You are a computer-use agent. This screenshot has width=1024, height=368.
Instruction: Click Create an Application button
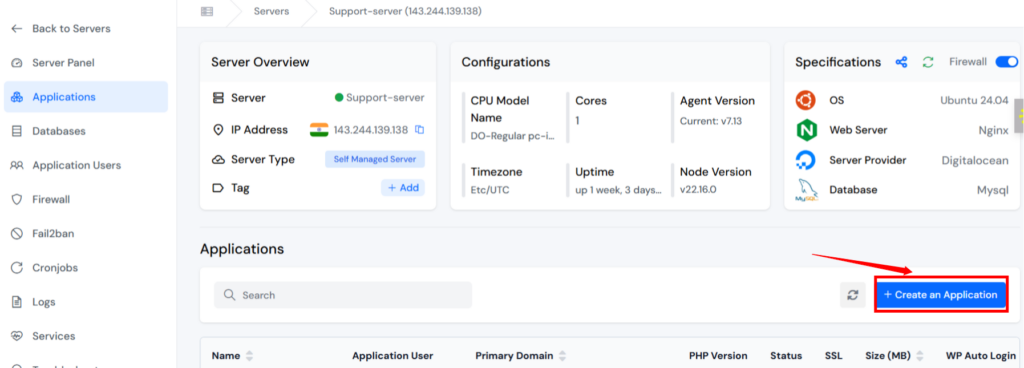pos(940,295)
